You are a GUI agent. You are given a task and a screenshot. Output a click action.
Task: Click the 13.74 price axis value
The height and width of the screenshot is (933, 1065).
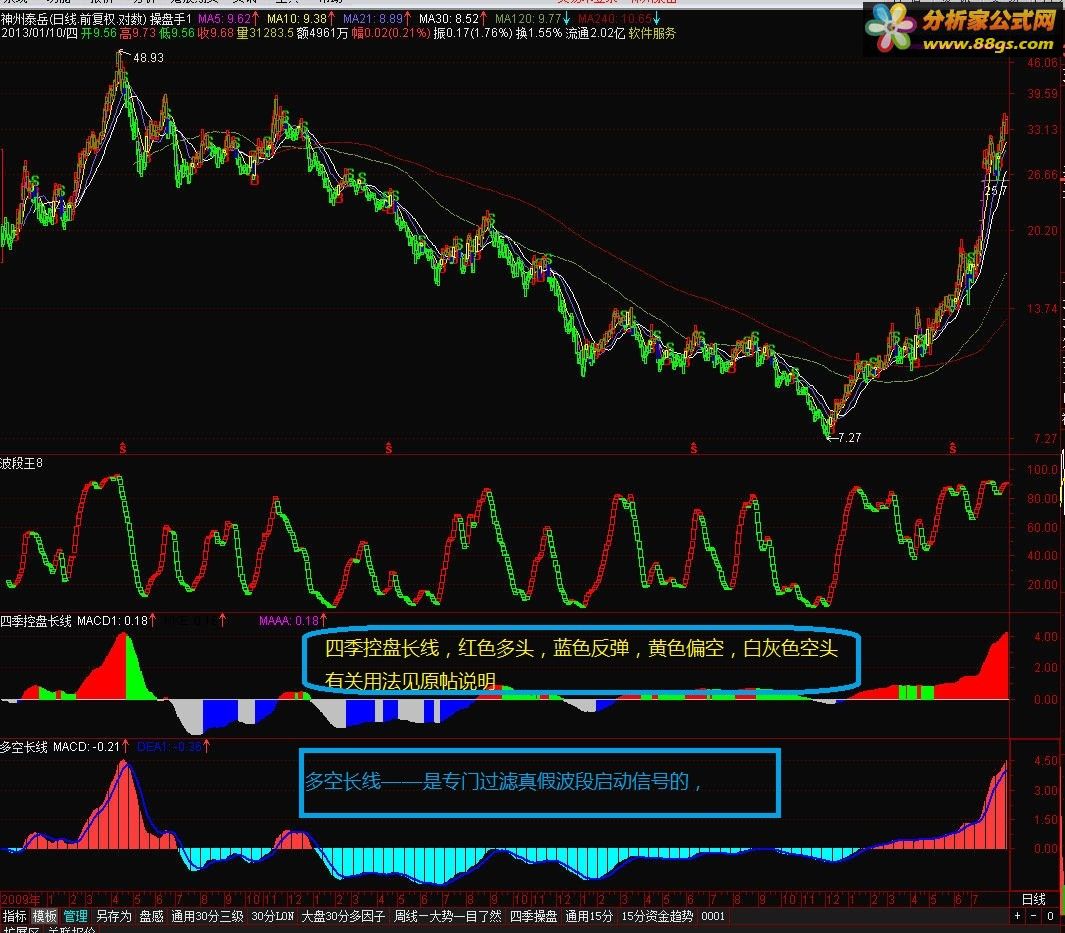tap(1043, 308)
